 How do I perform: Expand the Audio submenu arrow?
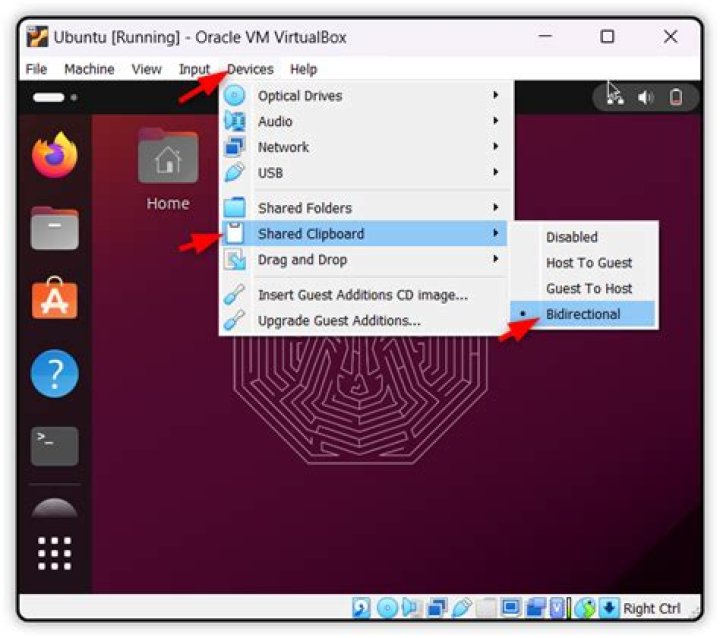(495, 121)
